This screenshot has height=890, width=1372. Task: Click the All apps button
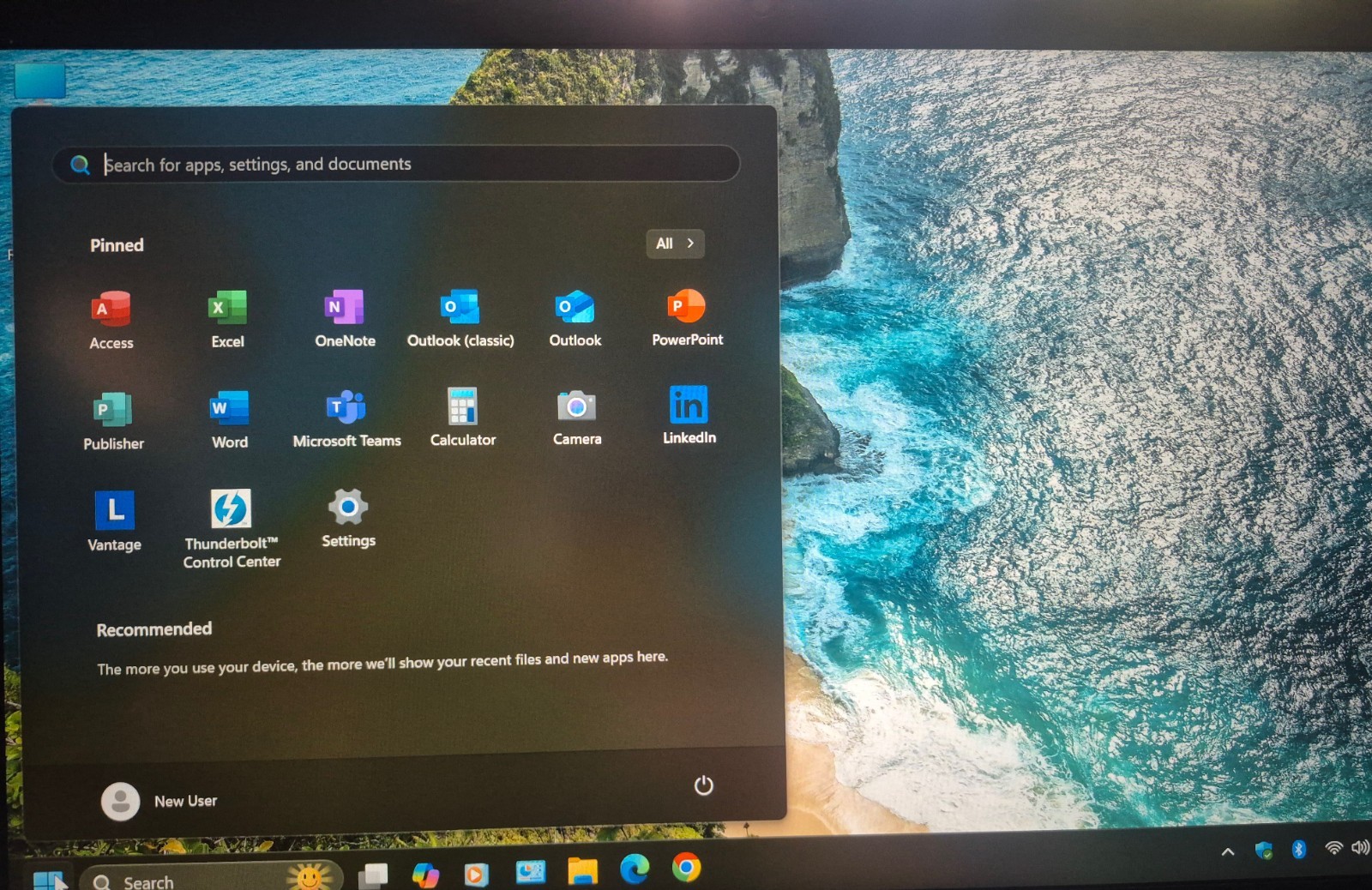(675, 244)
